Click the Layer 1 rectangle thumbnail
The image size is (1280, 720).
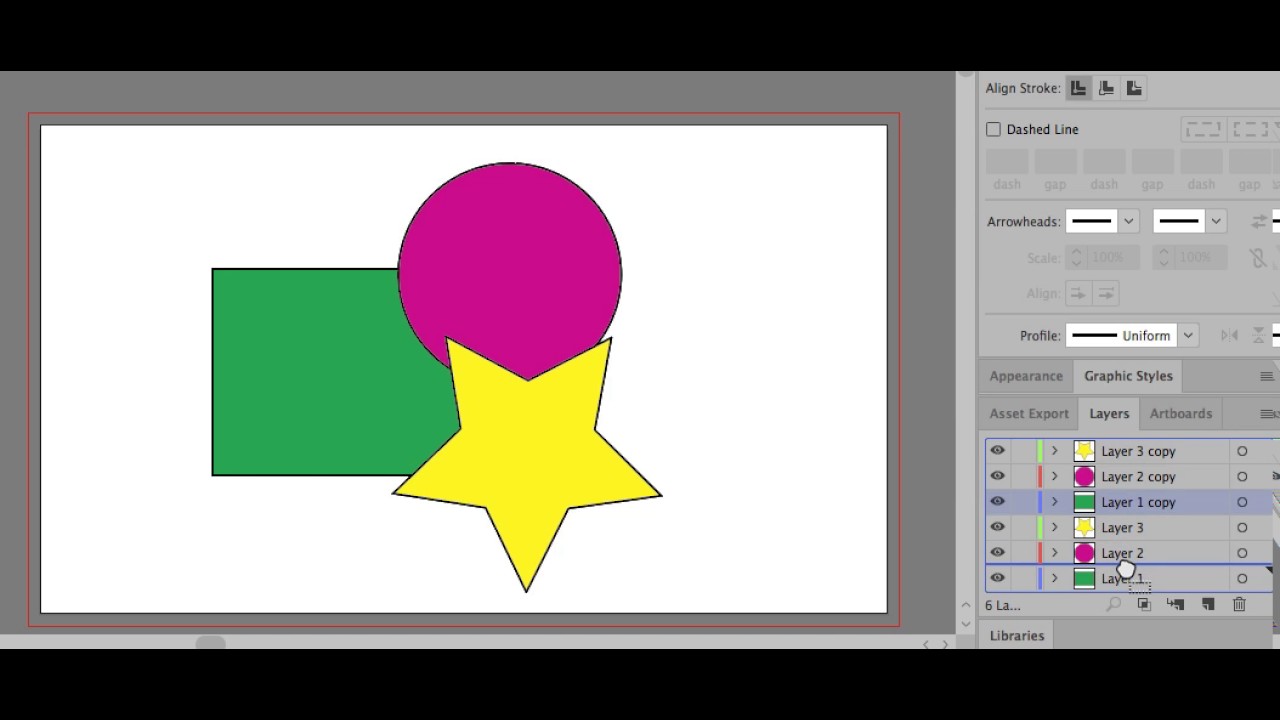click(1084, 578)
